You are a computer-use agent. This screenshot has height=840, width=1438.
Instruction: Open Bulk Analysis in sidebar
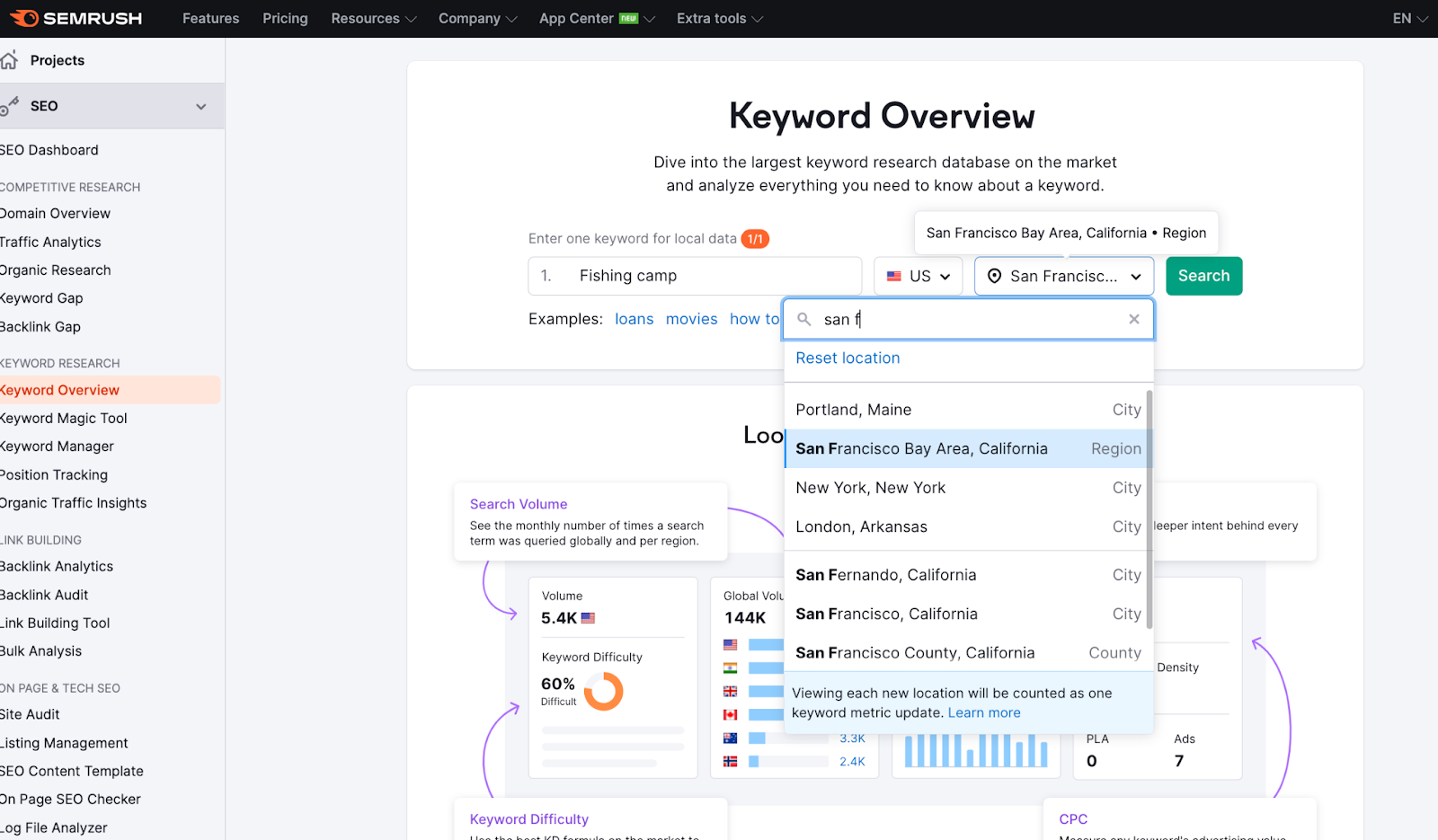pos(40,651)
